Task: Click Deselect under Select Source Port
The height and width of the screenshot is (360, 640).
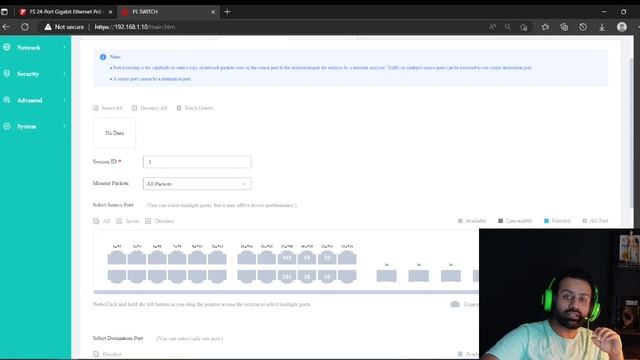Action: click(x=160, y=221)
